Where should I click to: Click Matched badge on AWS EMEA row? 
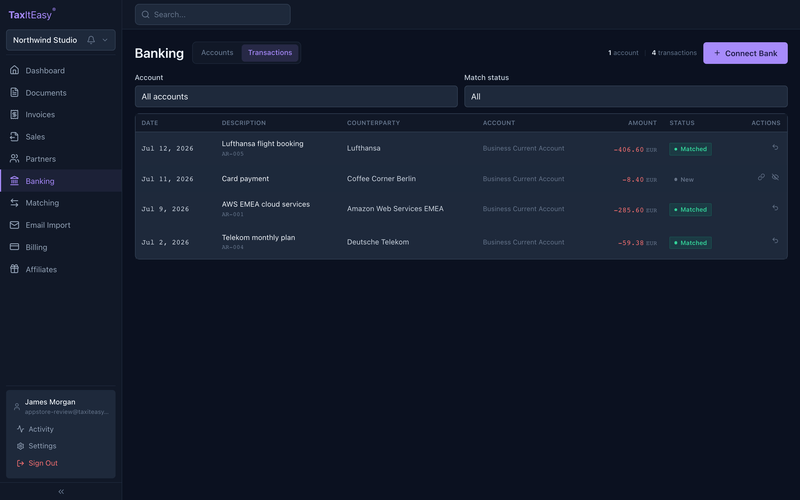click(690, 210)
